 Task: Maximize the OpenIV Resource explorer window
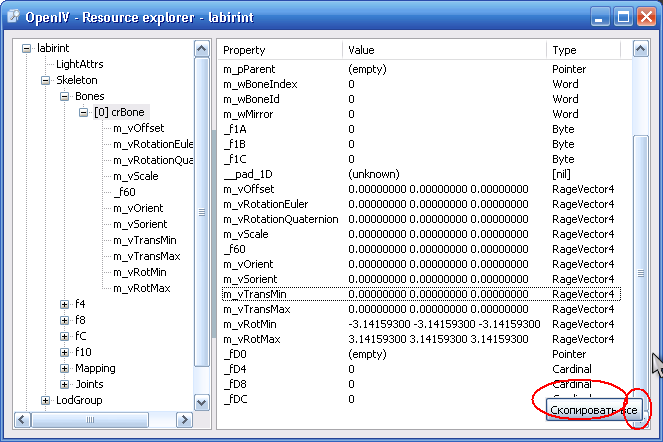tap(622, 17)
